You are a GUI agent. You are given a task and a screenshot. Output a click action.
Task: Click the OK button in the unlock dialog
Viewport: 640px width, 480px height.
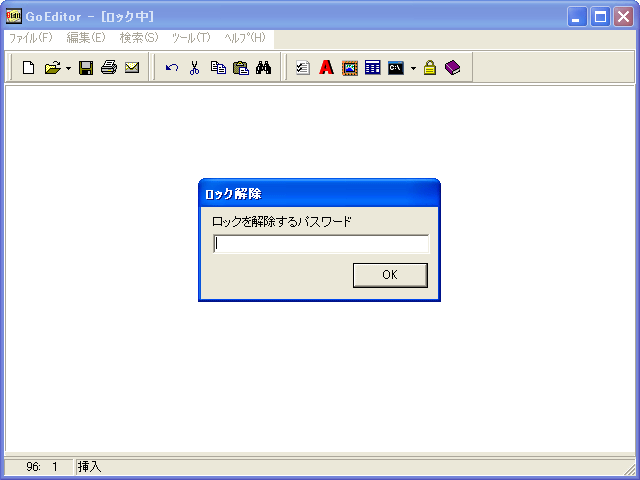390,275
